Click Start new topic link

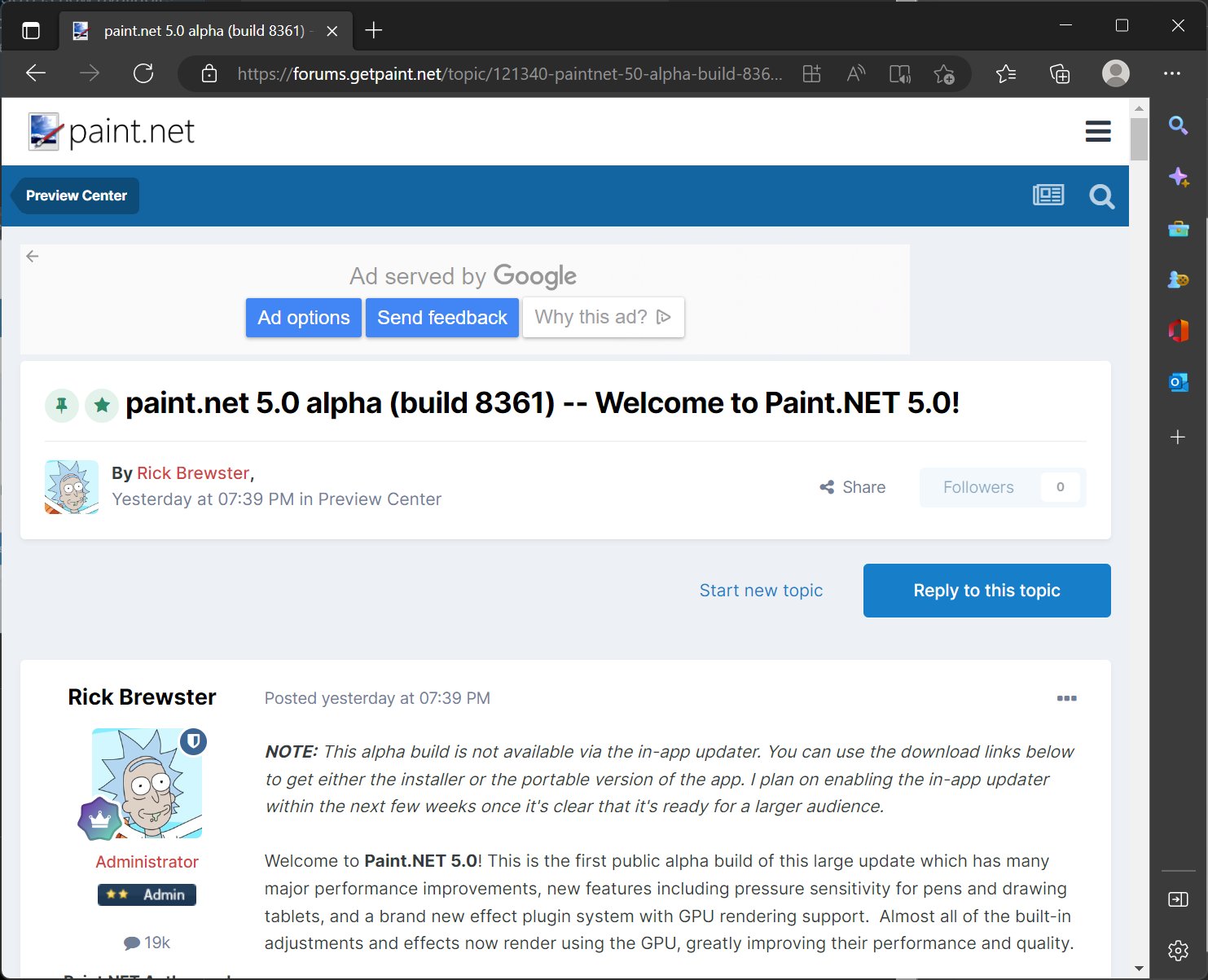coord(761,591)
